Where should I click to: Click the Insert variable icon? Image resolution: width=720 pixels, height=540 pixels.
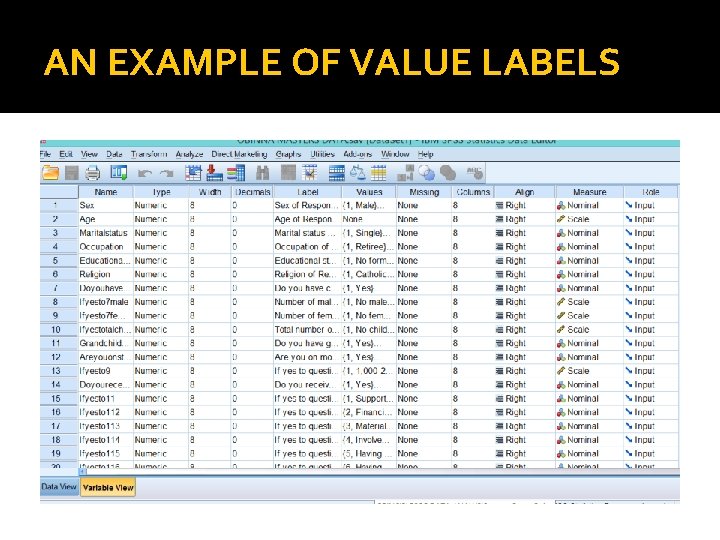point(310,173)
